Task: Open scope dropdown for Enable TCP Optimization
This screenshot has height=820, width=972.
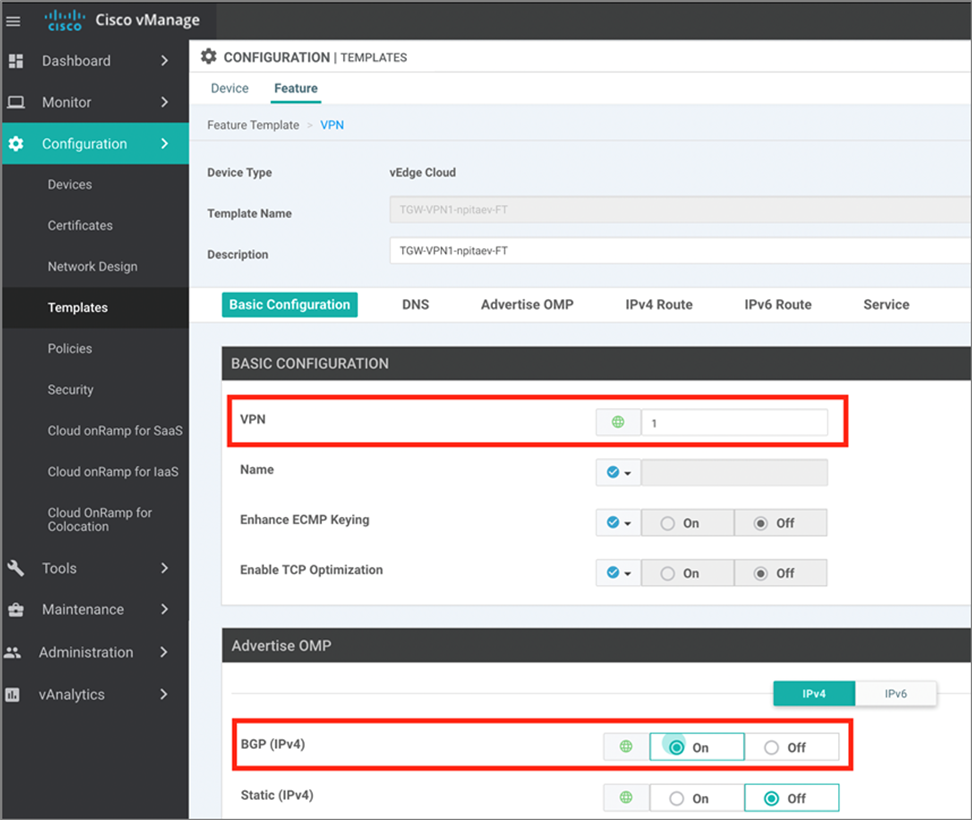Action: pyautogui.click(x=618, y=573)
